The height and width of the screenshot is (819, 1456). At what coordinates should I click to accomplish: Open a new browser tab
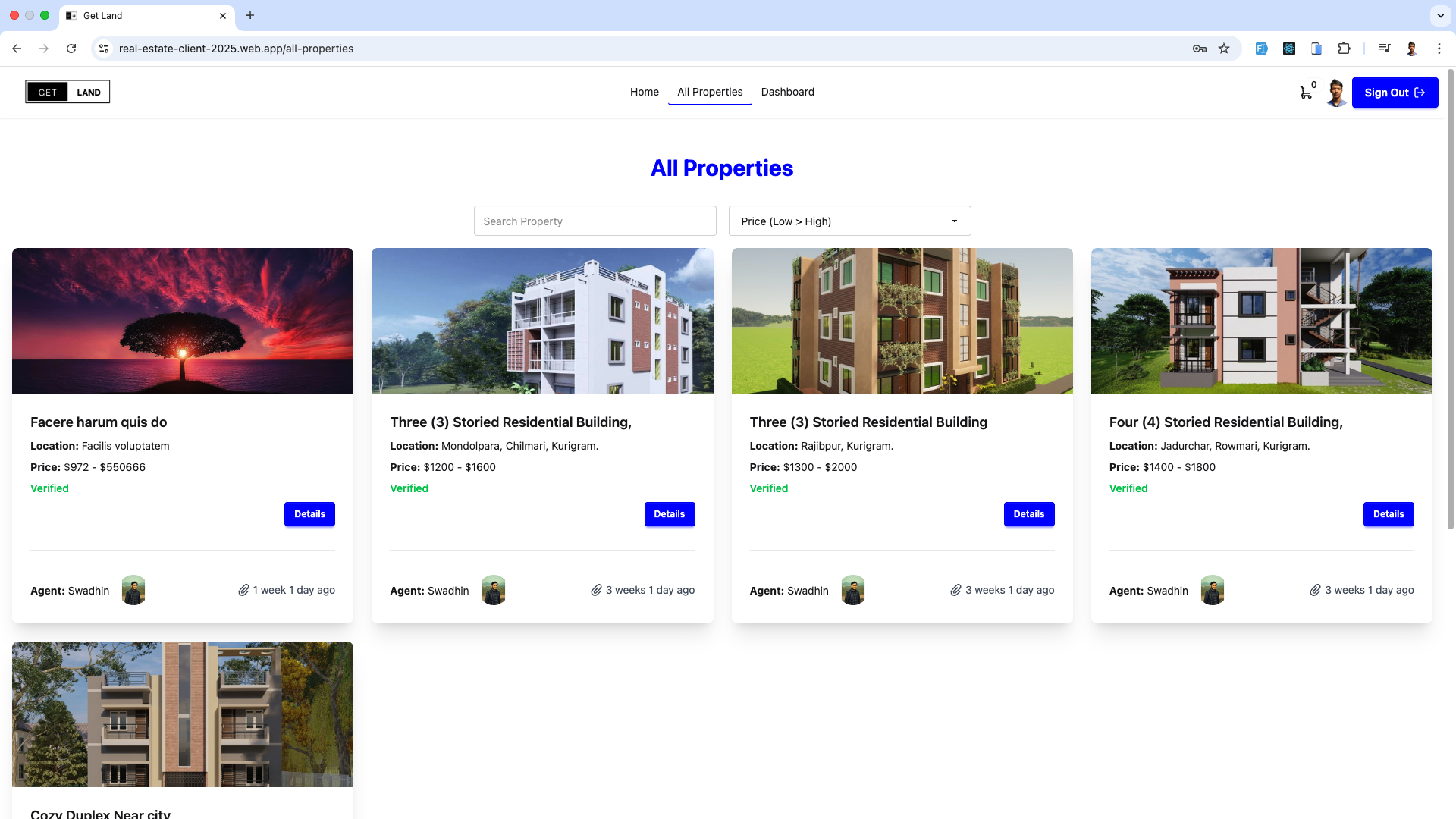coord(250,15)
